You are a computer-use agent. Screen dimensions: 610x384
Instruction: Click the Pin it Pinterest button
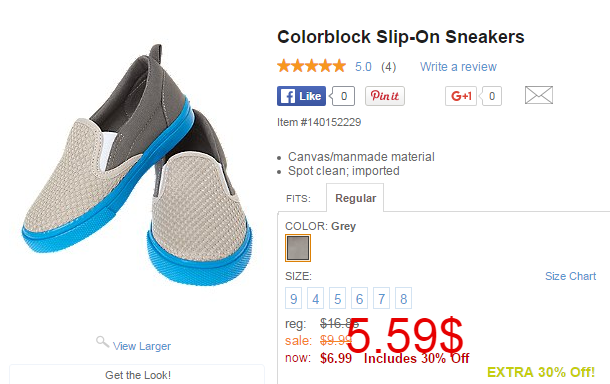[x=385, y=96]
